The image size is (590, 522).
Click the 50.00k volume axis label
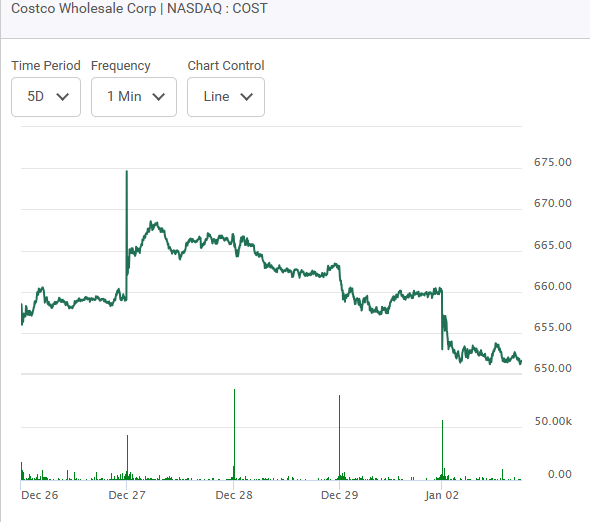(x=553, y=421)
